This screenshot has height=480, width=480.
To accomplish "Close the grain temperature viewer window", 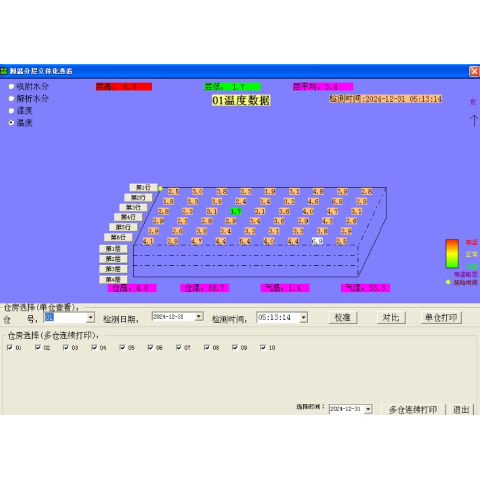I will pos(474,71).
